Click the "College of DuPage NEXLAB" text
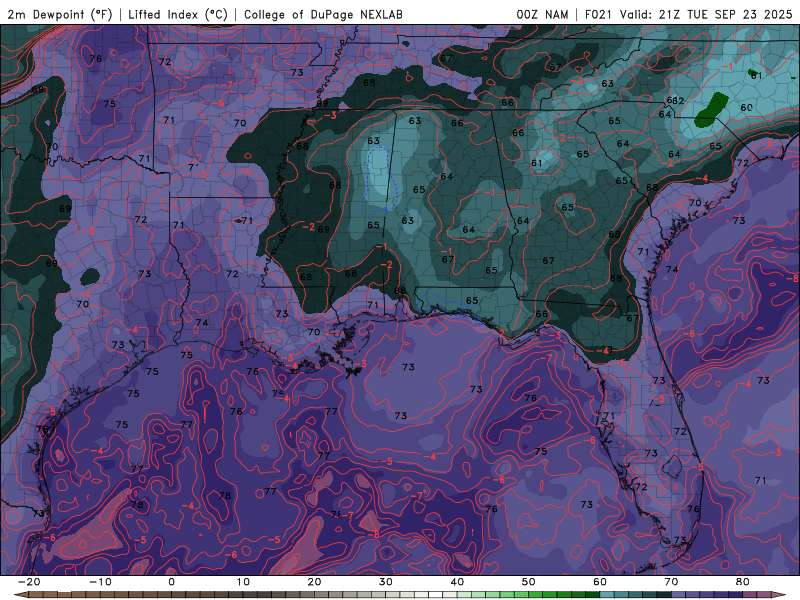 pos(323,14)
